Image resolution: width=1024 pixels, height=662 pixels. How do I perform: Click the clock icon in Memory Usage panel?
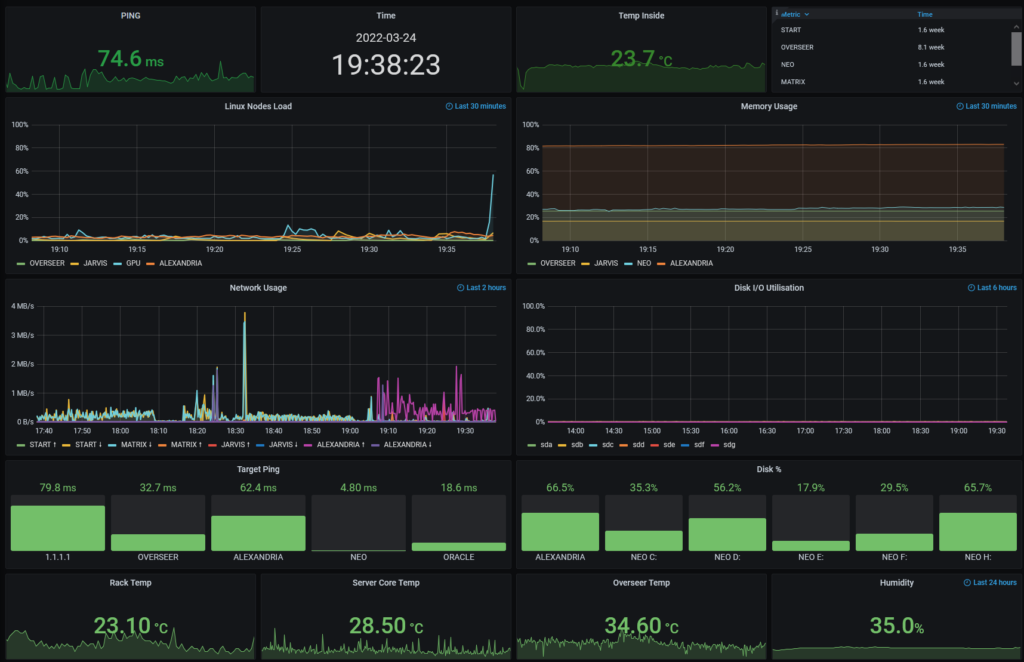(x=960, y=106)
